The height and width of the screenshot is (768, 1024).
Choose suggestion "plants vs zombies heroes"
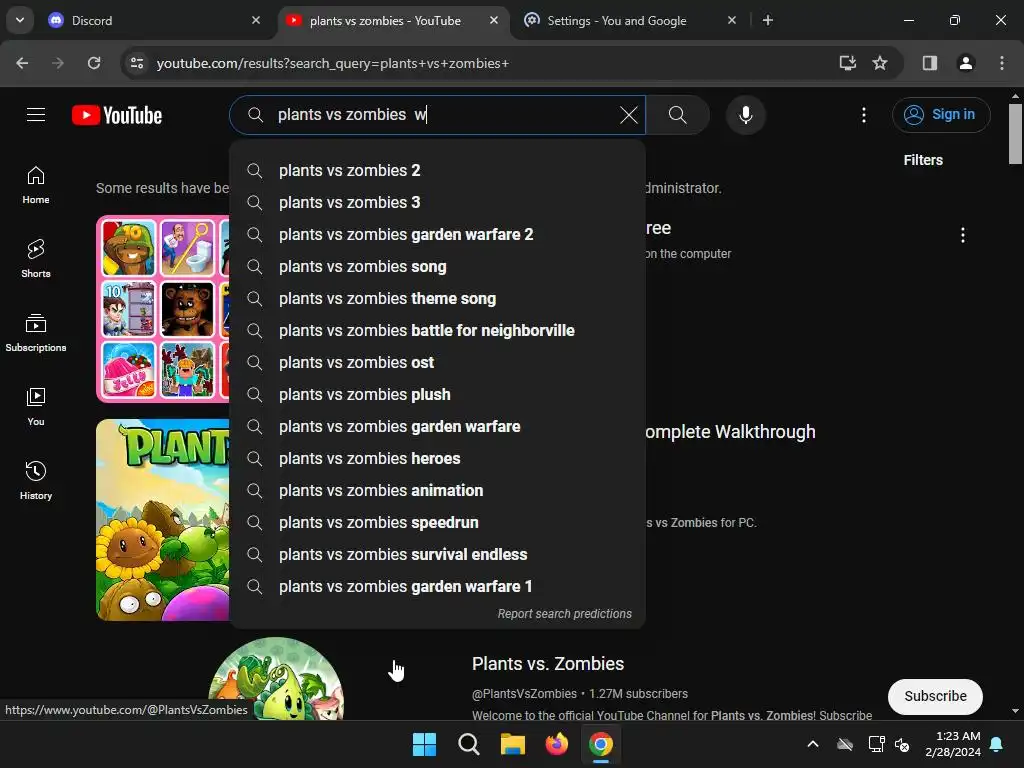tap(438, 458)
